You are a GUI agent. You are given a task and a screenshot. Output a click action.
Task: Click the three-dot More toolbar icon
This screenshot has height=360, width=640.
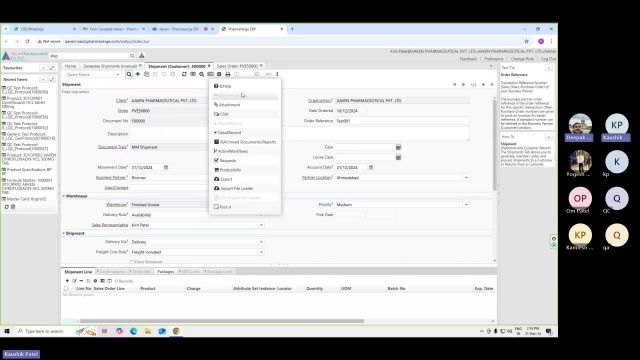point(277,74)
